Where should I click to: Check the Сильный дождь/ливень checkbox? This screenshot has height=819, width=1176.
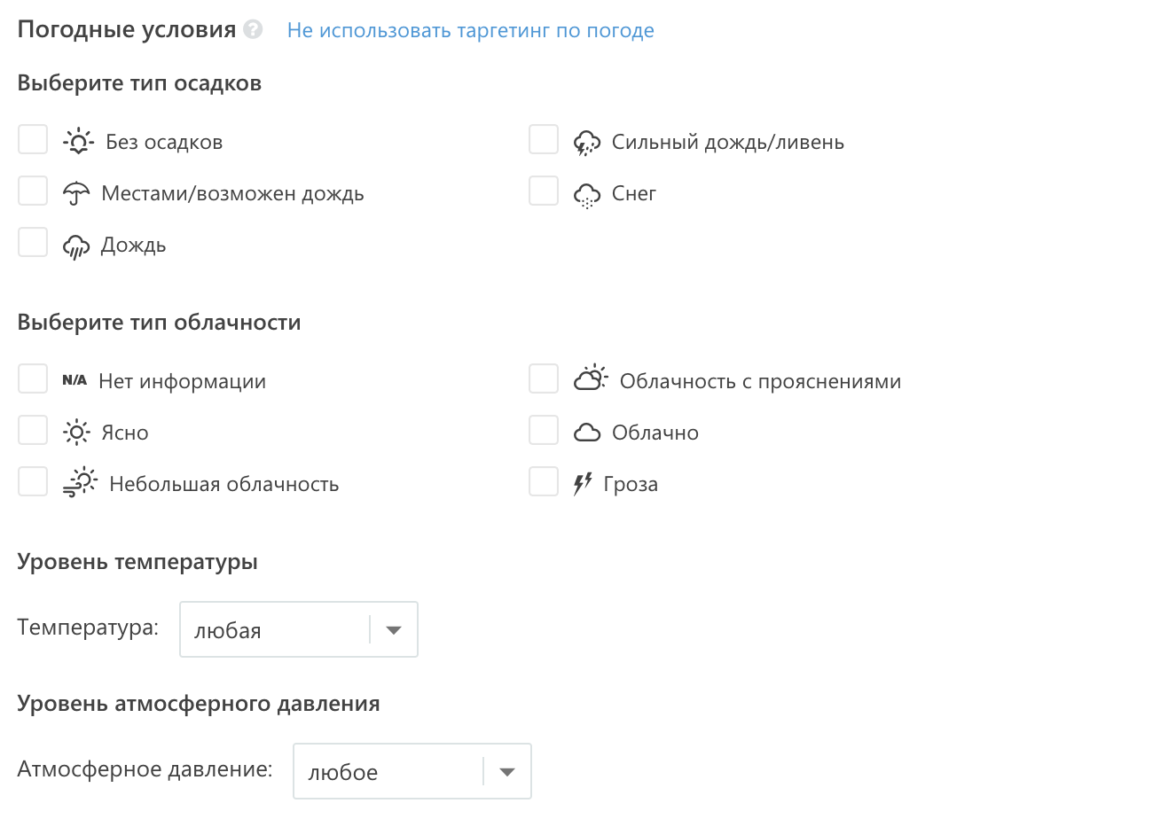pos(543,141)
